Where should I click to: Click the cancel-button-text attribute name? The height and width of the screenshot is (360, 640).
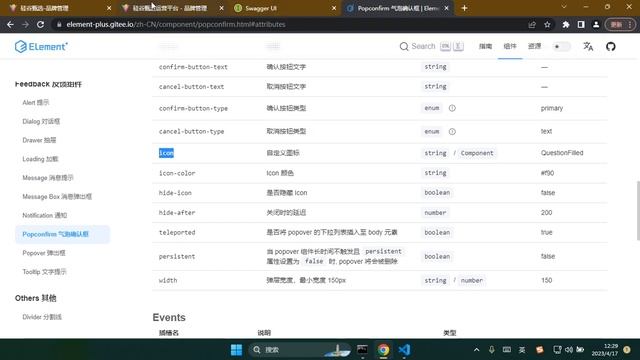[191, 87]
